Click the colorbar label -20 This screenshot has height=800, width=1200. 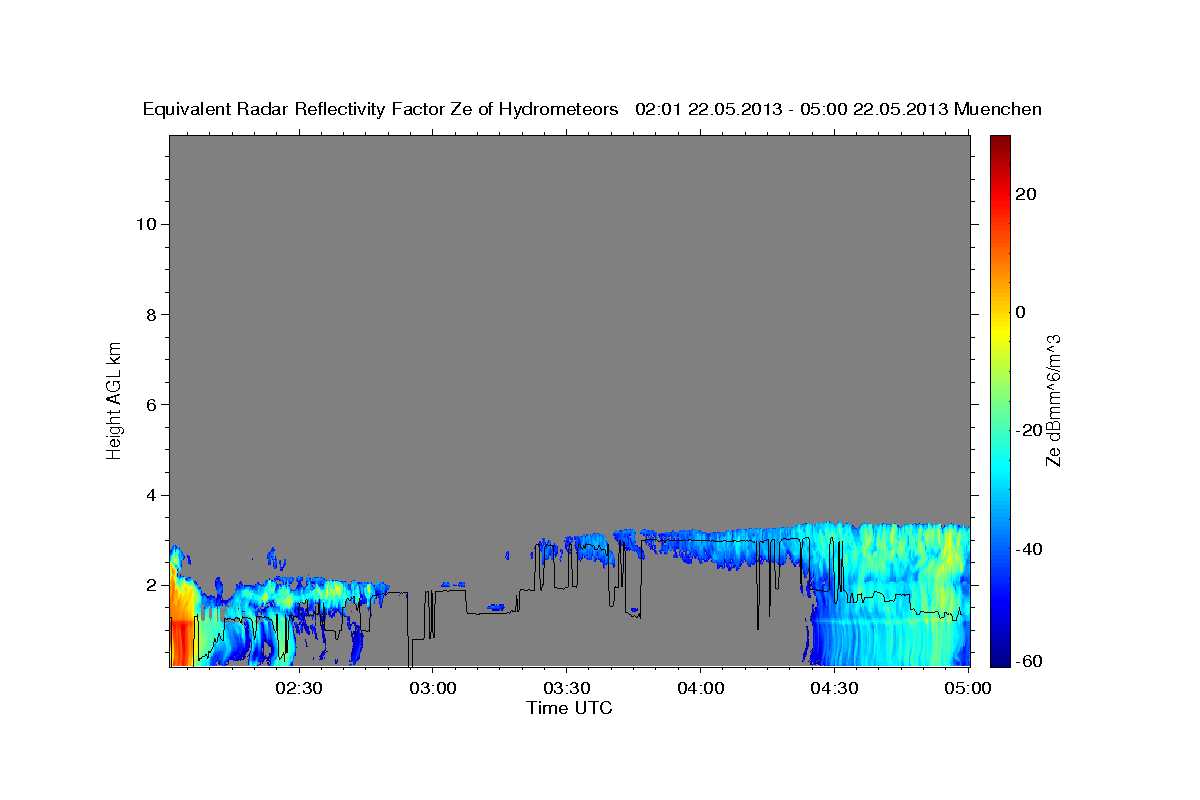coord(1029,430)
